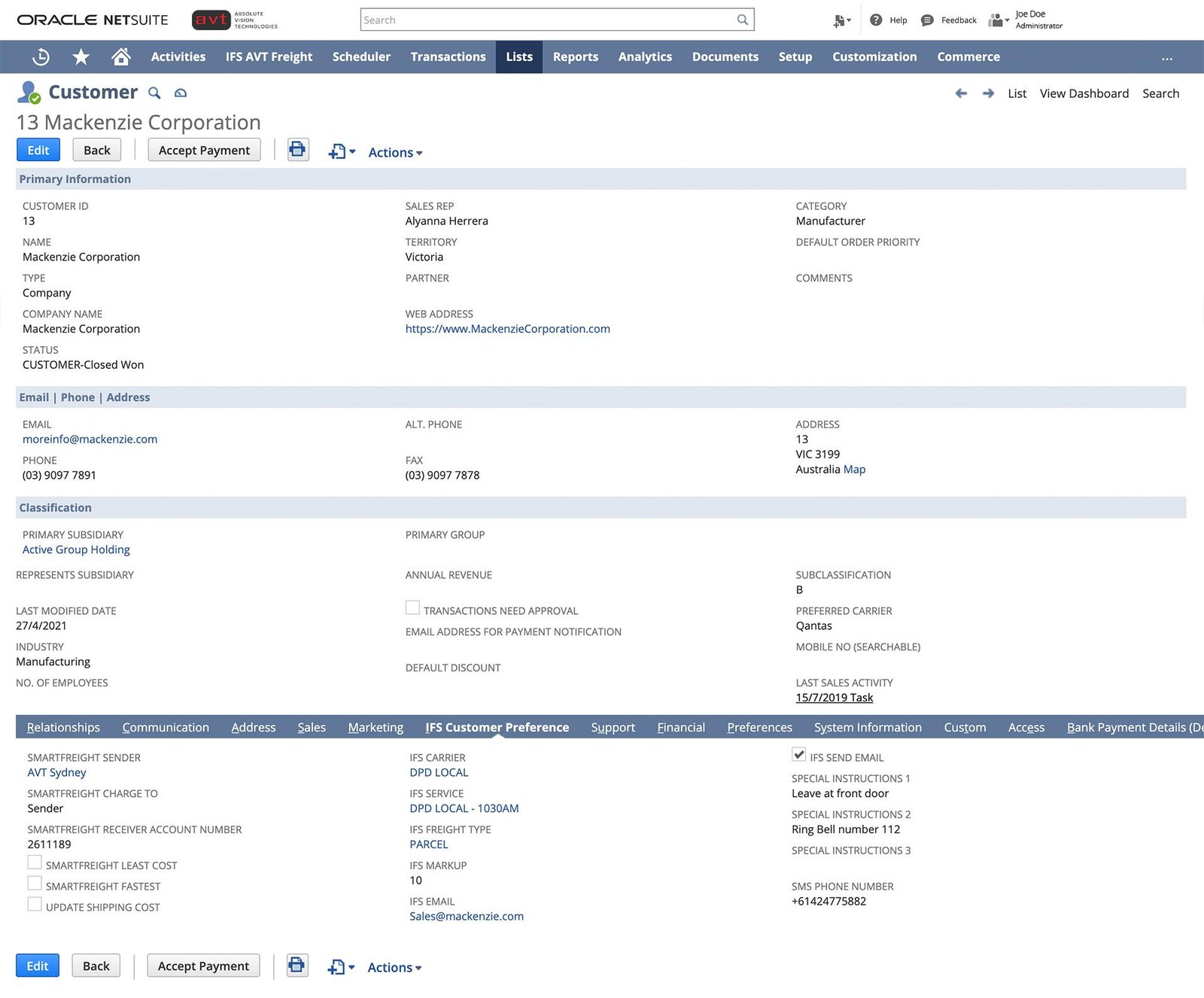Viewport: 1204px width, 998px height.
Task: Open the Reports menu
Action: (x=576, y=56)
